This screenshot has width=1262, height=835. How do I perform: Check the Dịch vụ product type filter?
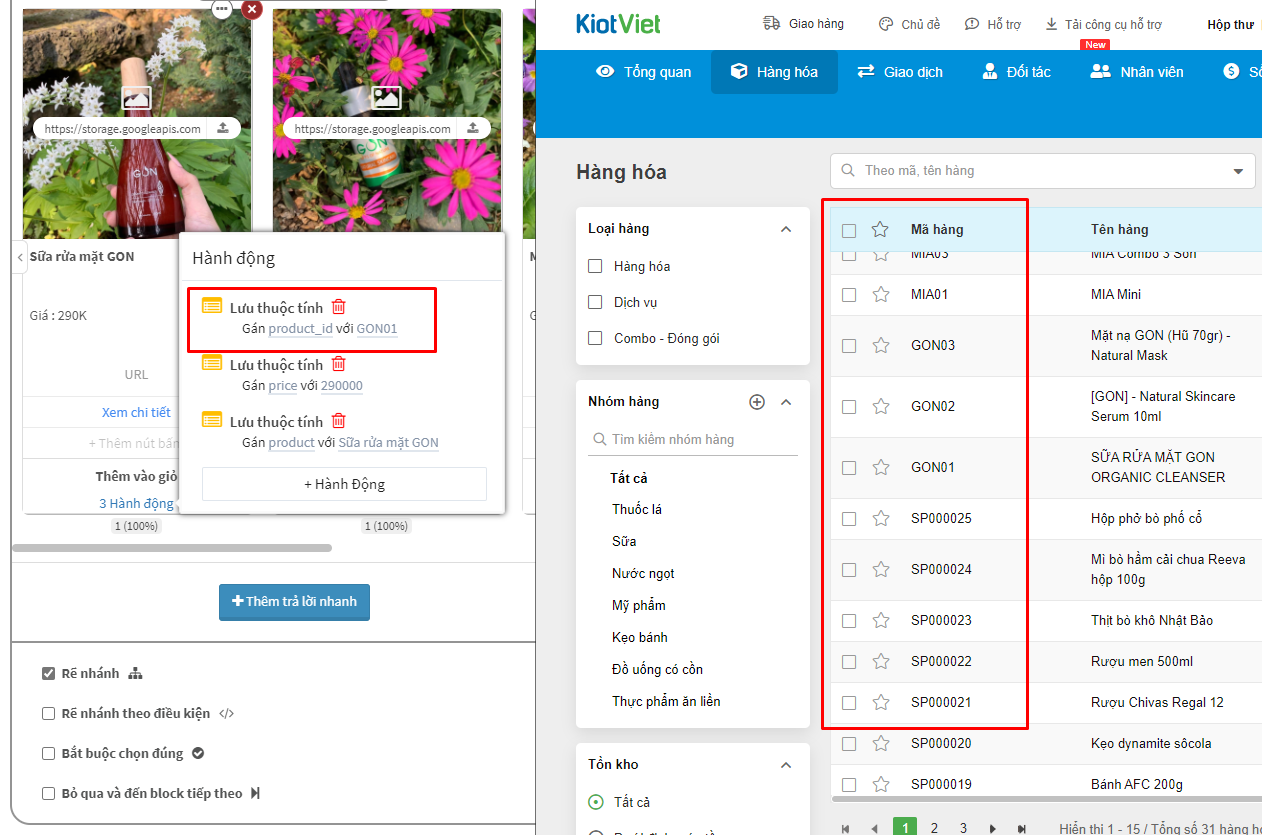click(595, 302)
